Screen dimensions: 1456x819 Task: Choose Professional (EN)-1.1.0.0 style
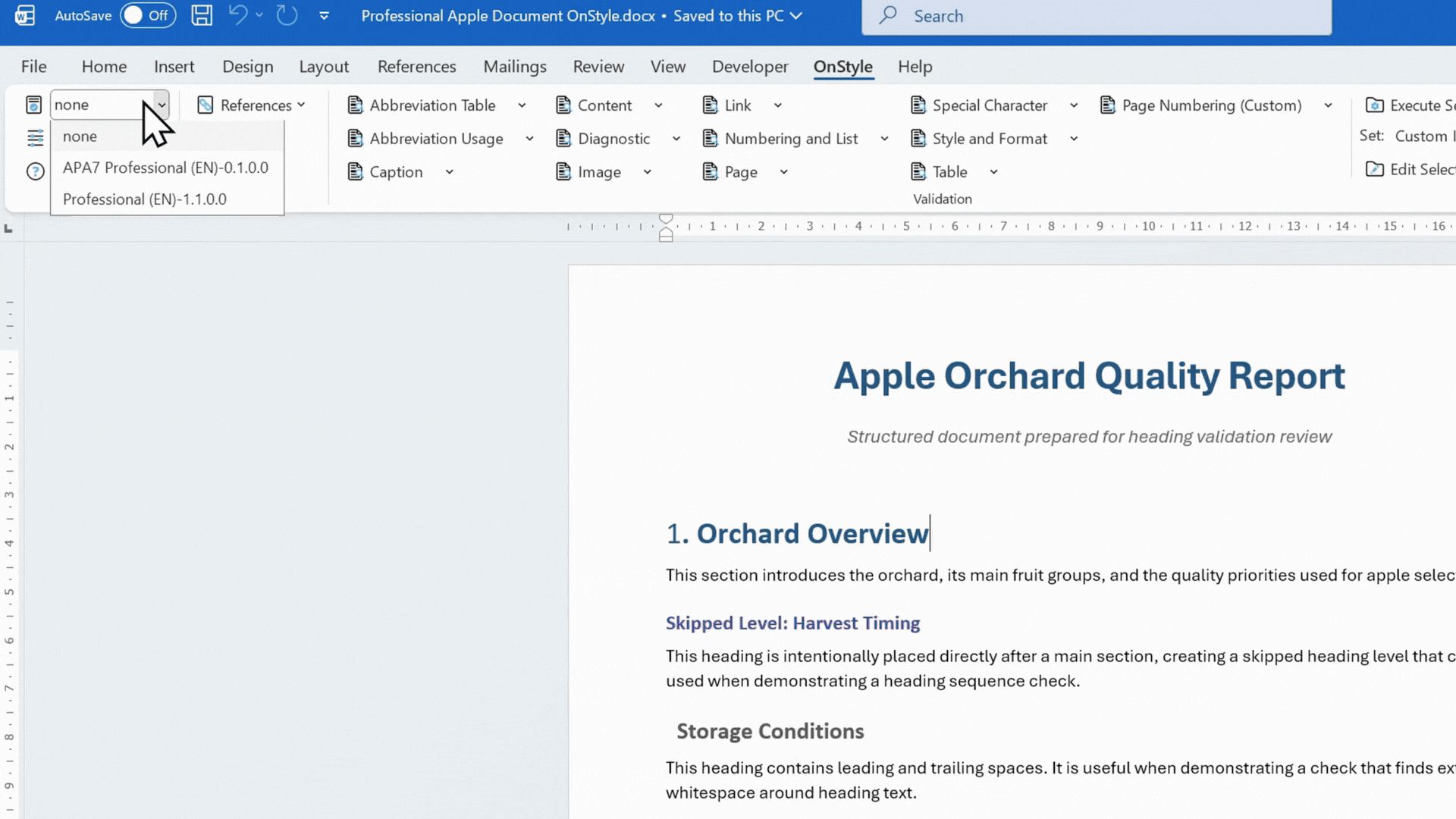[x=167, y=199]
